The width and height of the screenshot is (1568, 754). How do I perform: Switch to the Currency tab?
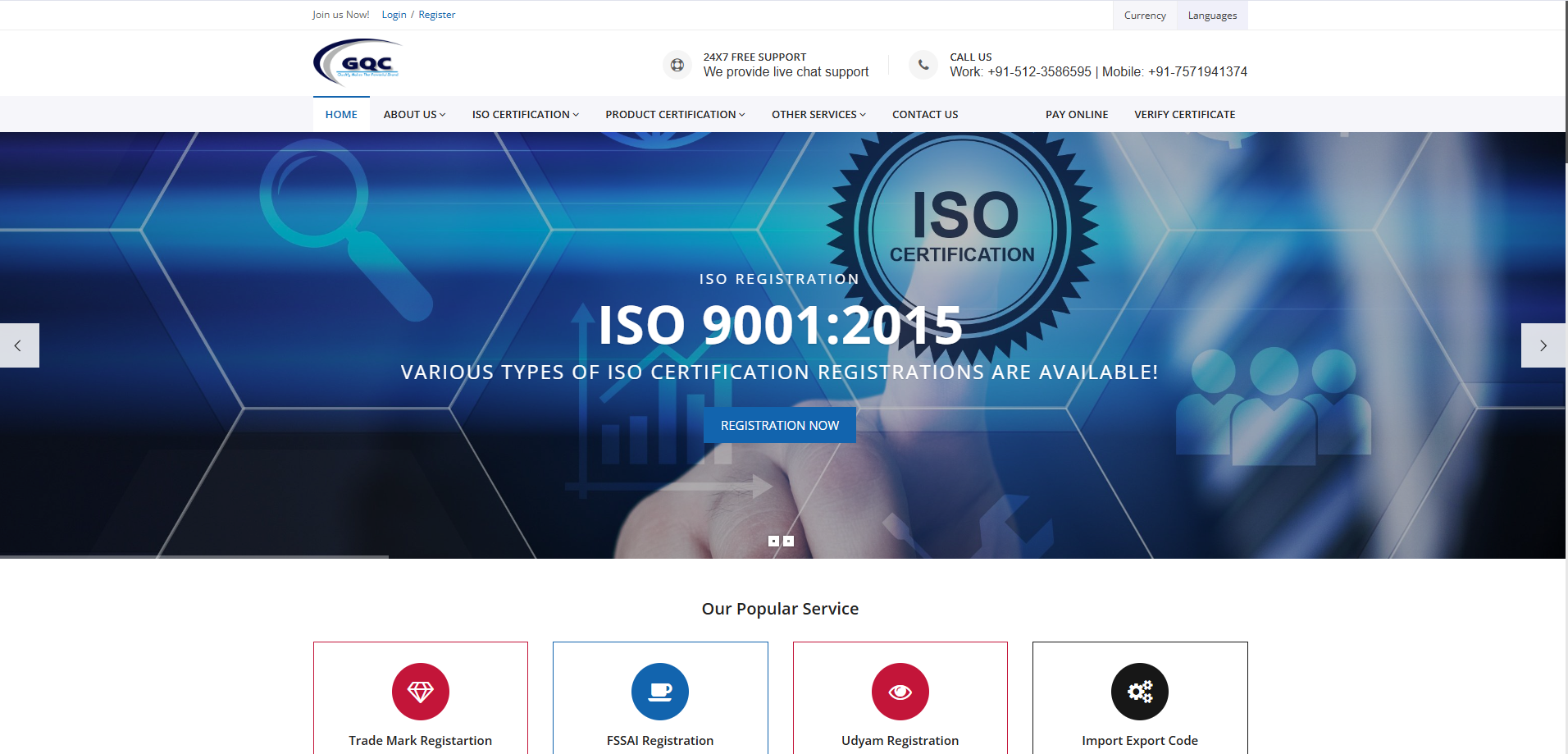tap(1144, 15)
